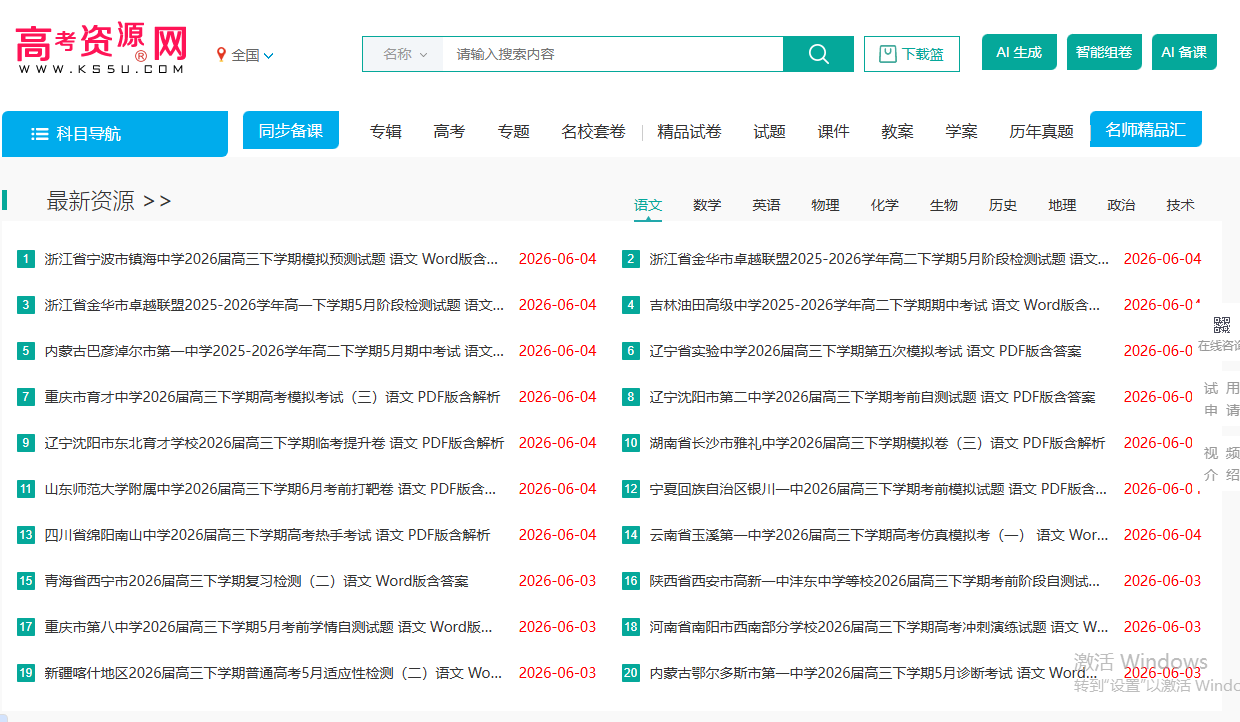
Task: Open 陕西省西安市高新一中沣东中学 resource
Action: [x=875, y=581]
